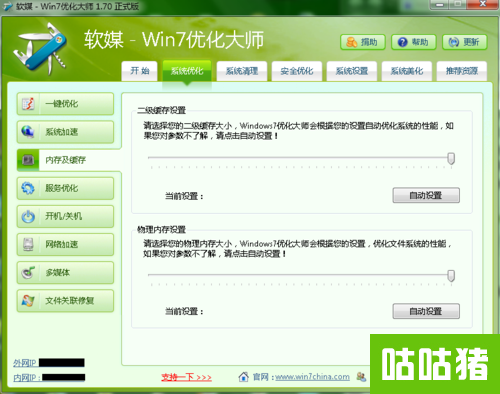
Task: Open the 开机/关机 sidebar section
Action: pyautogui.click(x=65, y=216)
